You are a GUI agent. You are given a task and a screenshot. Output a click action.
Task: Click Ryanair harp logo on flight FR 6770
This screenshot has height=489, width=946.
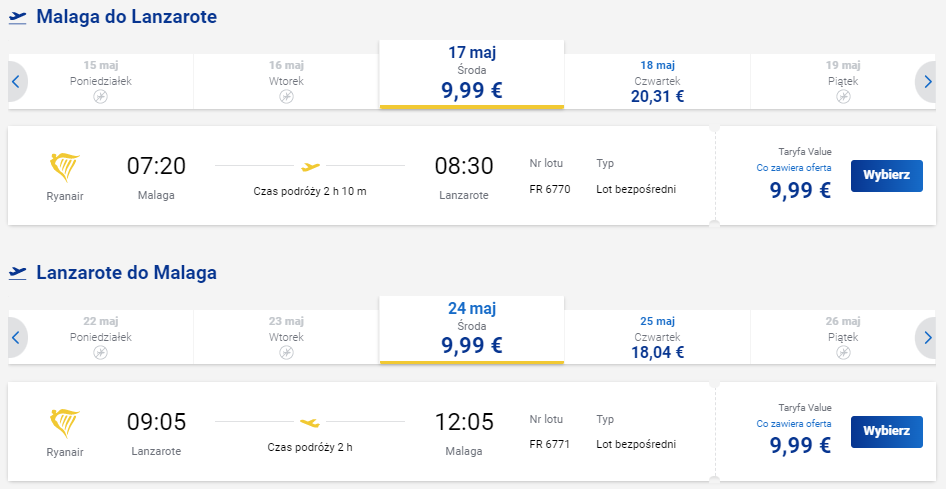(65, 168)
